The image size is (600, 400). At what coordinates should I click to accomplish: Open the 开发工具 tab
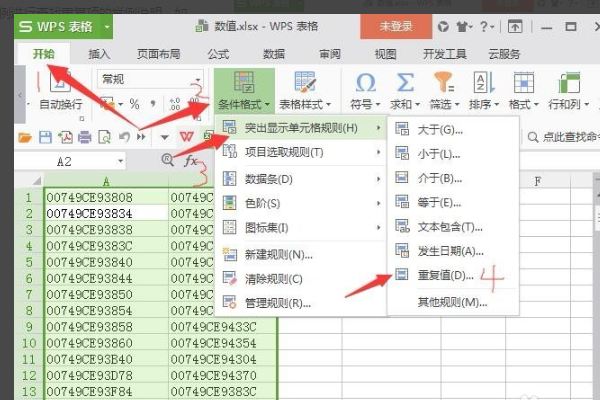pyautogui.click(x=445, y=54)
